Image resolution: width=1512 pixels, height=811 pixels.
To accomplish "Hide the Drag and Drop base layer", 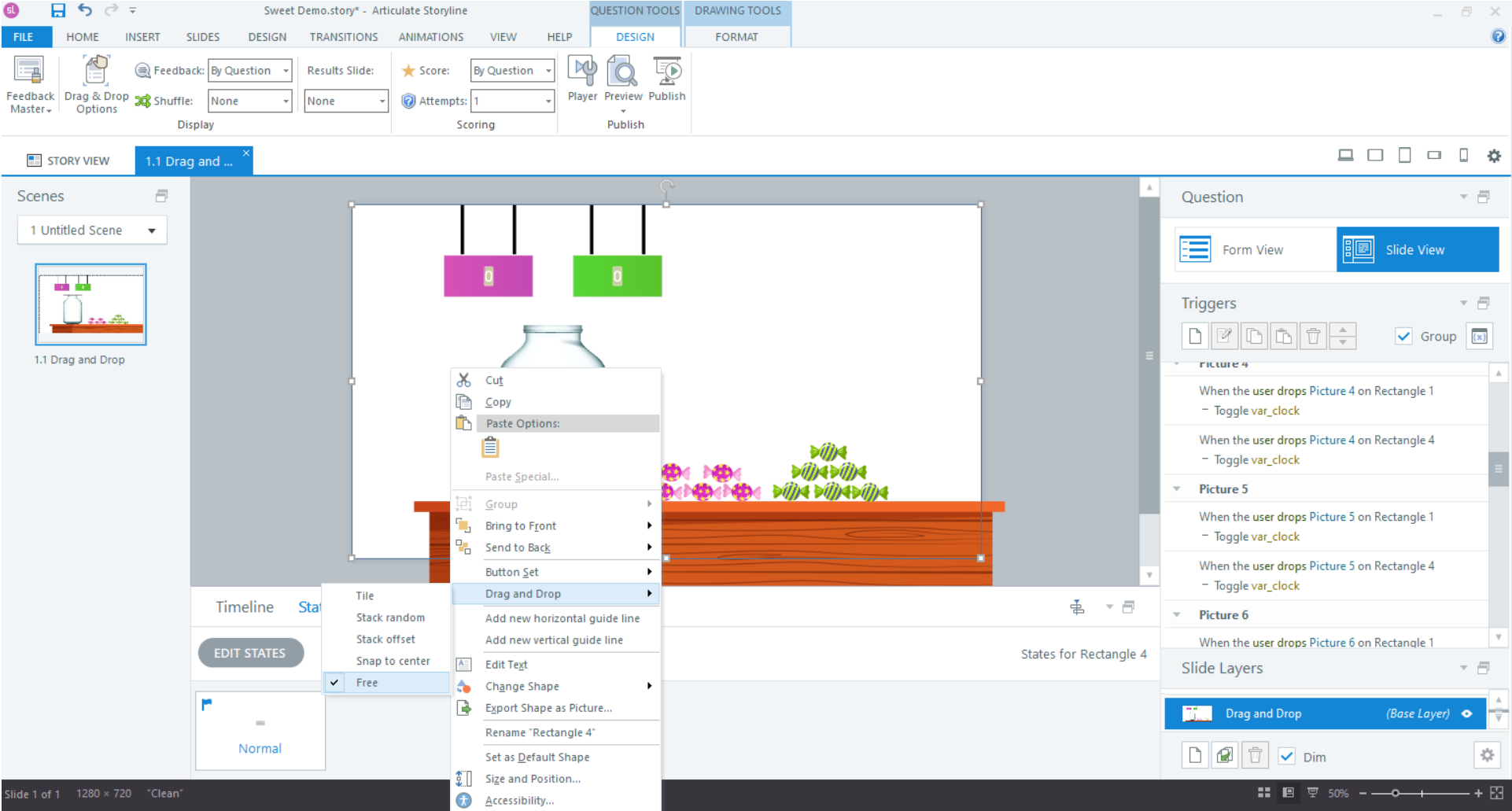I will [x=1467, y=713].
